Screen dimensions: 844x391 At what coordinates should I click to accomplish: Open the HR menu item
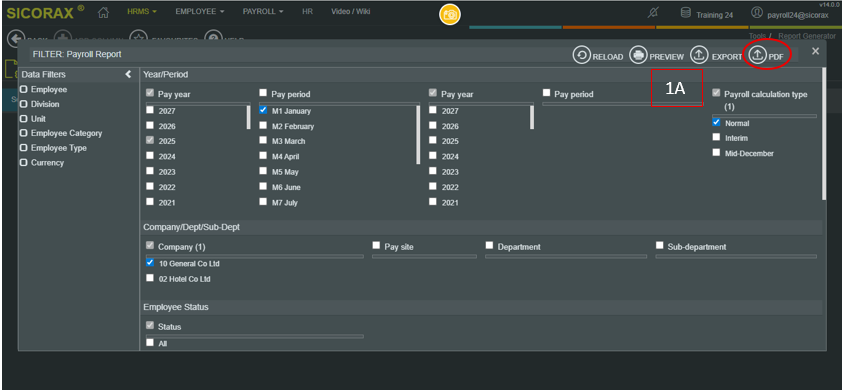pyautogui.click(x=307, y=11)
